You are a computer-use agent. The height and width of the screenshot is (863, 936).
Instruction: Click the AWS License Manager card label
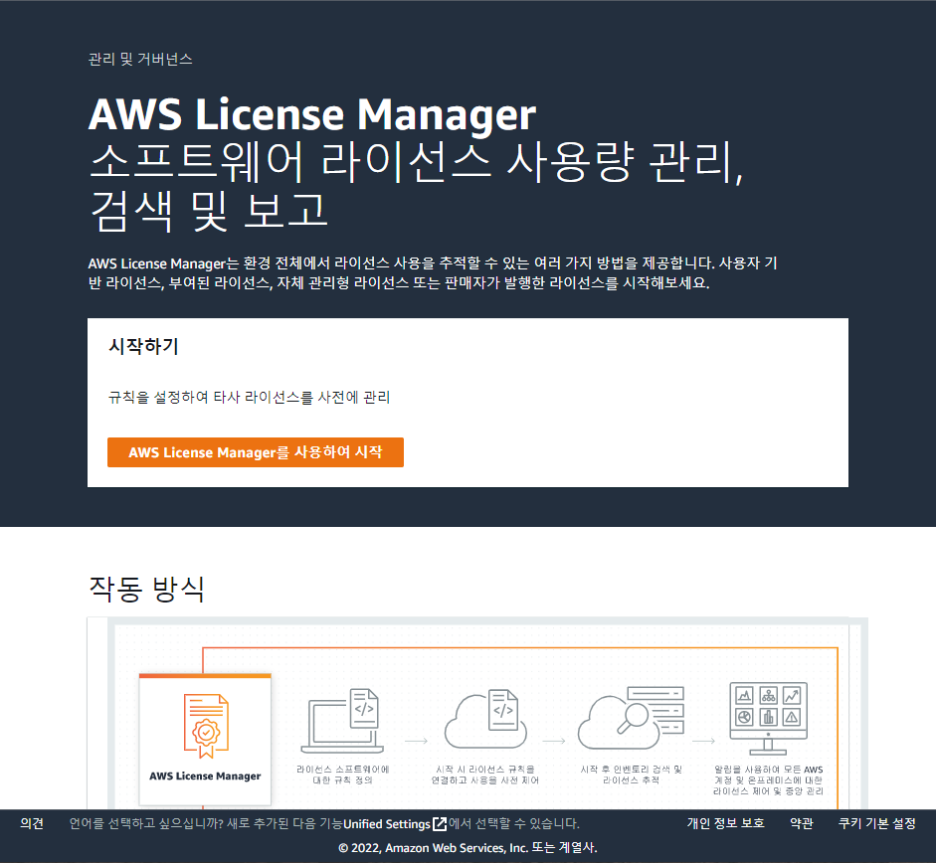[x=205, y=776]
